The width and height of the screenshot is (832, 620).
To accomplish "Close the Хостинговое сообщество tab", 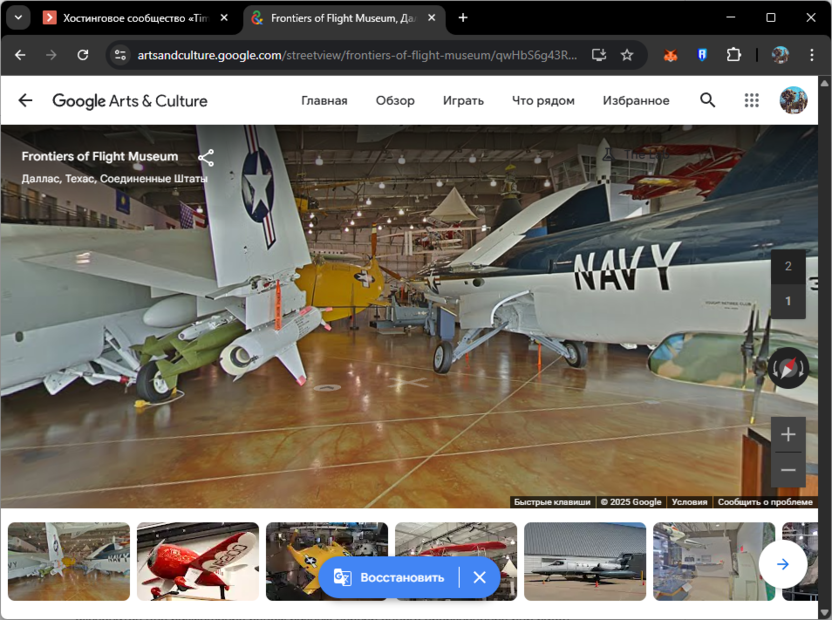I will (x=224, y=18).
